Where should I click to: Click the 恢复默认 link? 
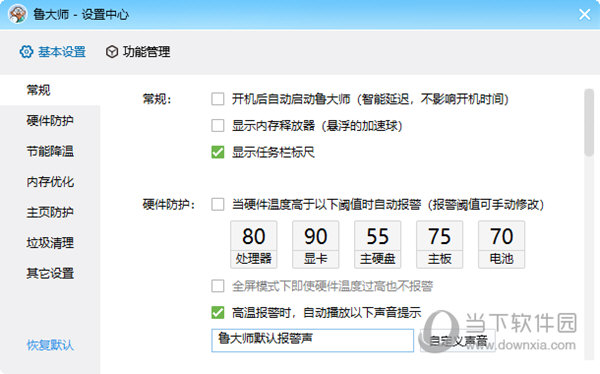50,345
